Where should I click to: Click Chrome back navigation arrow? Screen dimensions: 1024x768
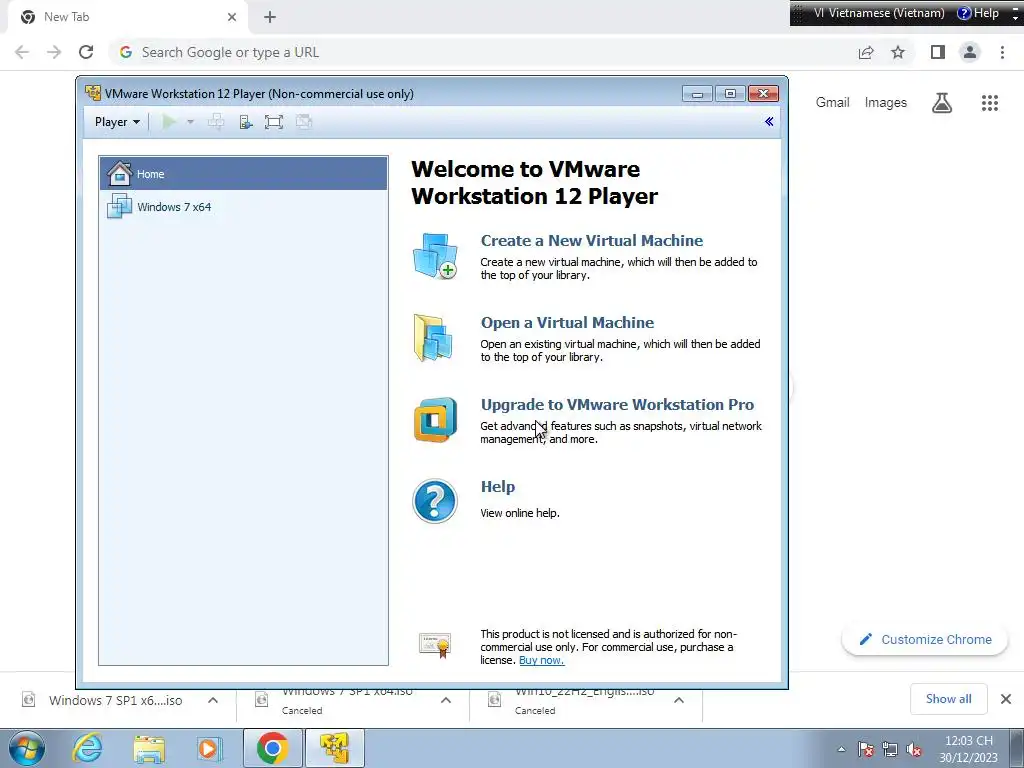click(22, 52)
